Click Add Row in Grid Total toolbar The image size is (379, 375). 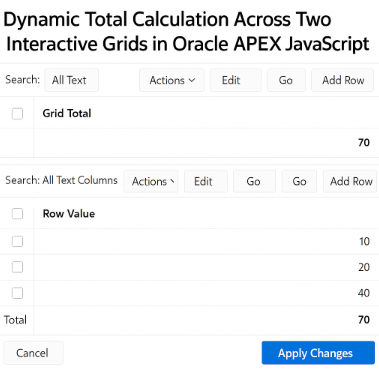[342, 80]
